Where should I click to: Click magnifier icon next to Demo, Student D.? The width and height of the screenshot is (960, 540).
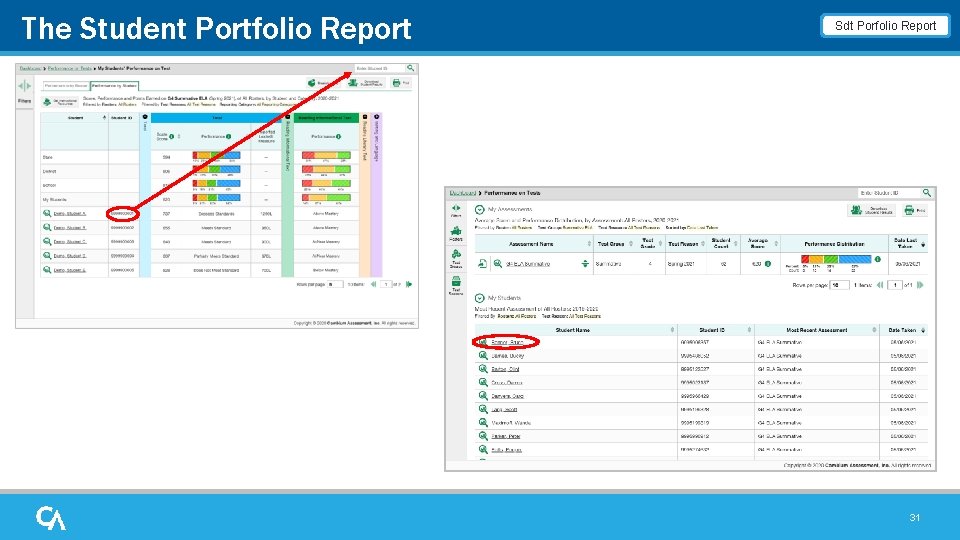pyautogui.click(x=47, y=256)
